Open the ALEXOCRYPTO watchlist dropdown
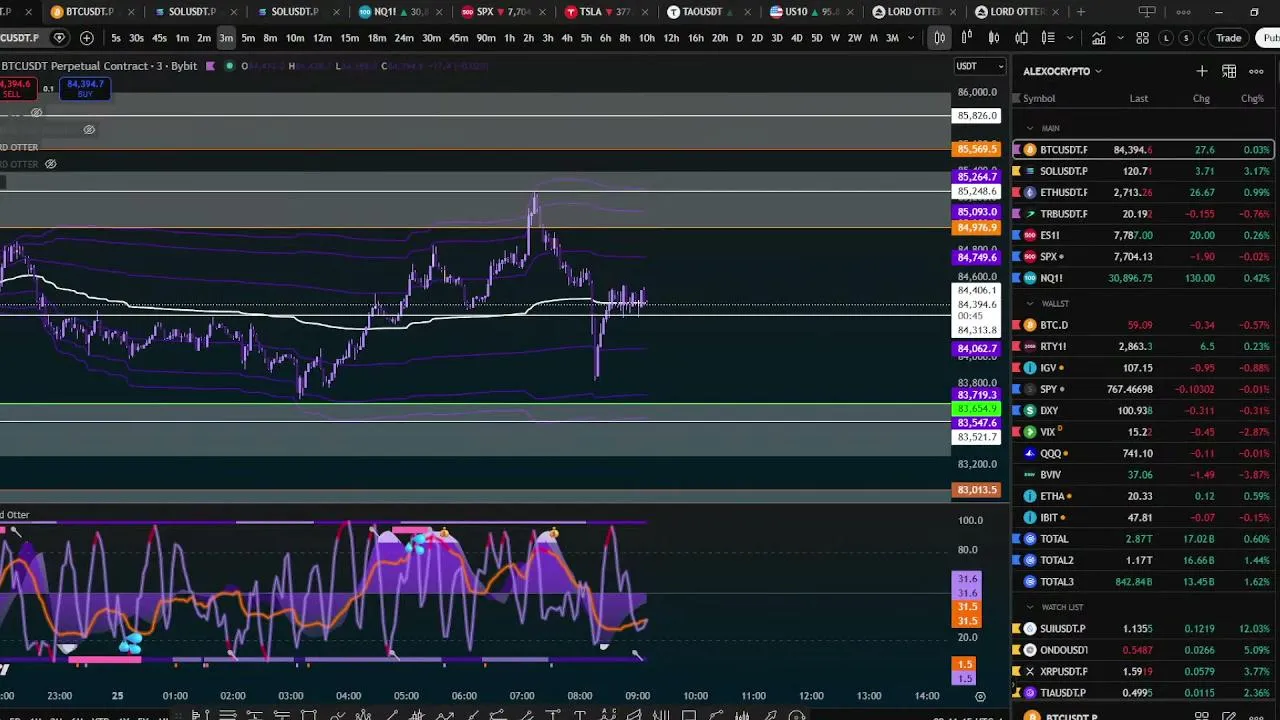The image size is (1280, 720). click(1062, 72)
